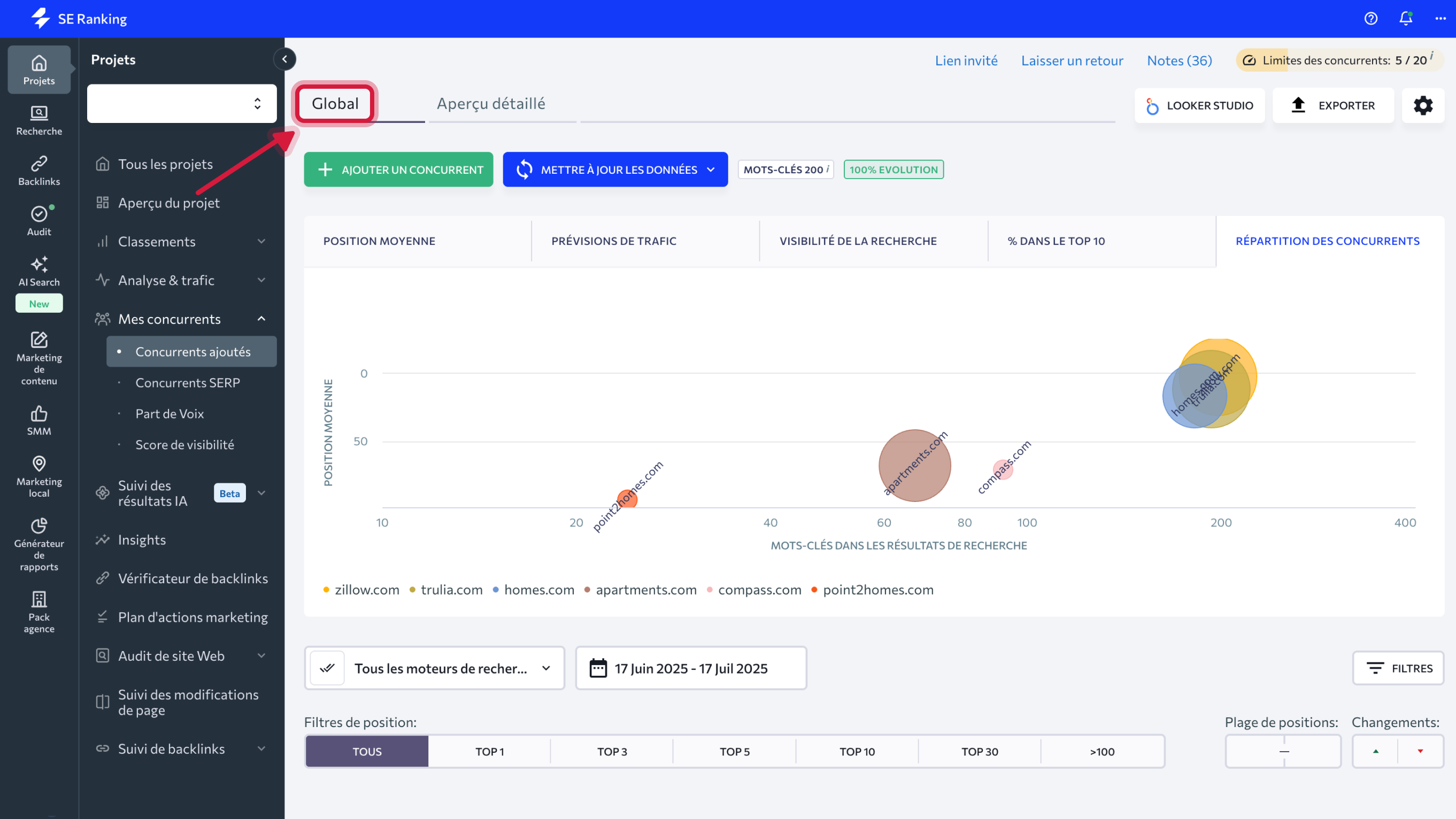Open the settings gear next to Exporter
The height and width of the screenshot is (819, 1456).
pyautogui.click(x=1423, y=105)
